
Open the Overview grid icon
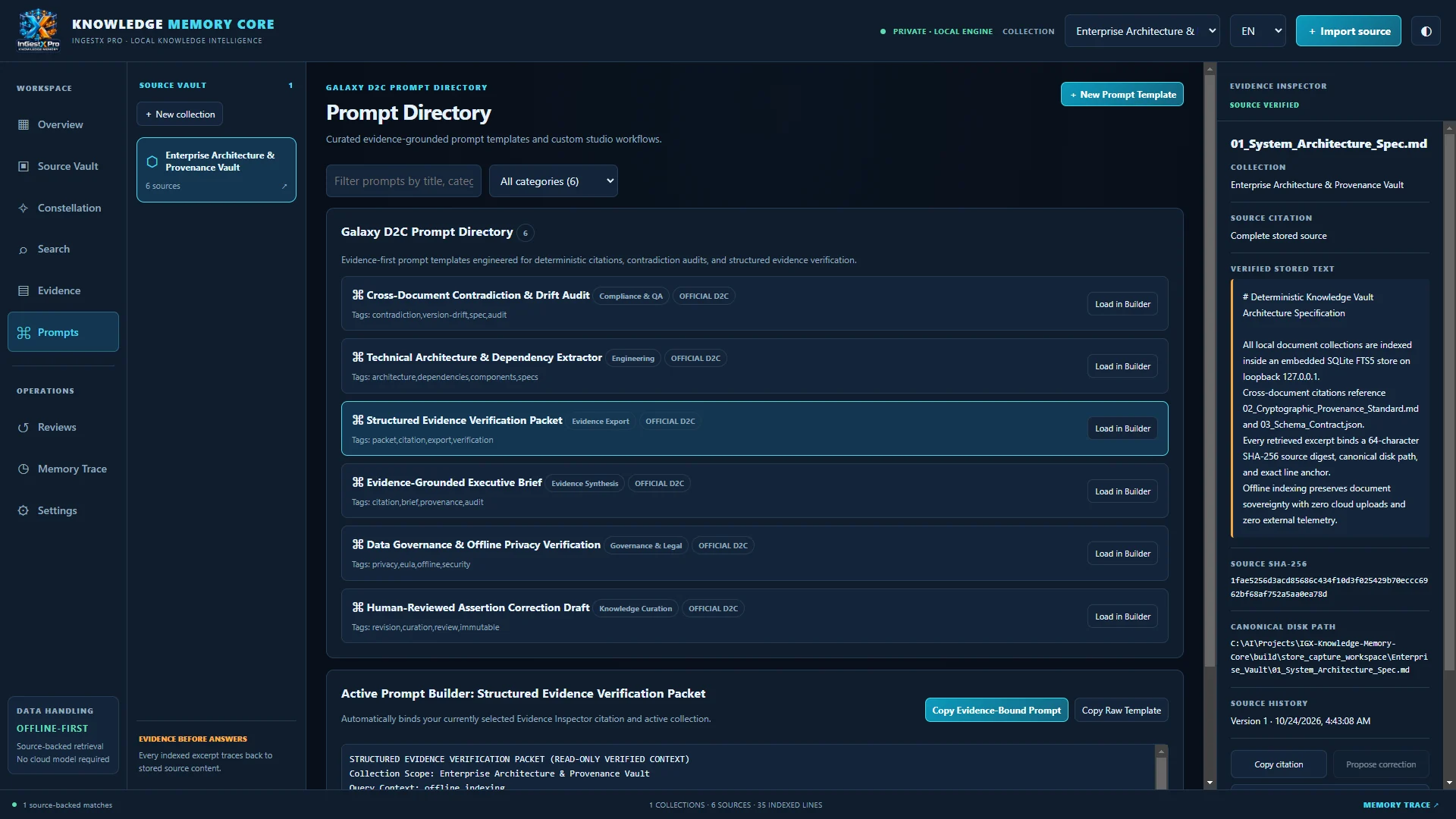point(24,124)
